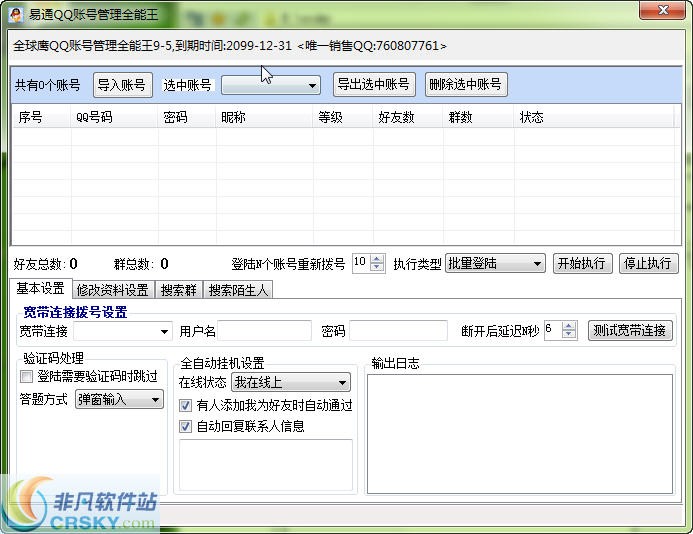Click the license text with 2099-12-31 expiry
The width and height of the screenshot is (693, 534).
click(x=230, y=46)
